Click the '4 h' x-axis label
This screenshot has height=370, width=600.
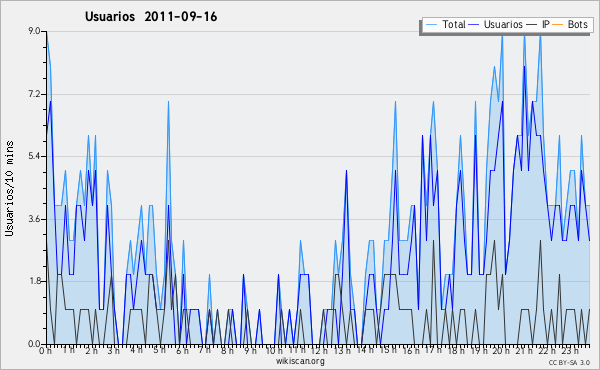click(x=136, y=350)
